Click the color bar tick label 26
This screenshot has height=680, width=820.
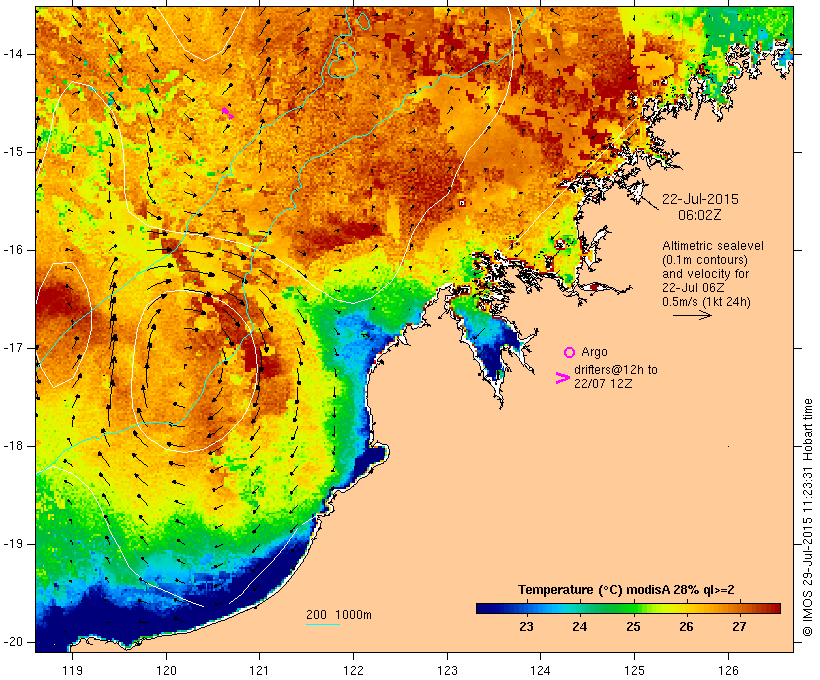(x=686, y=627)
